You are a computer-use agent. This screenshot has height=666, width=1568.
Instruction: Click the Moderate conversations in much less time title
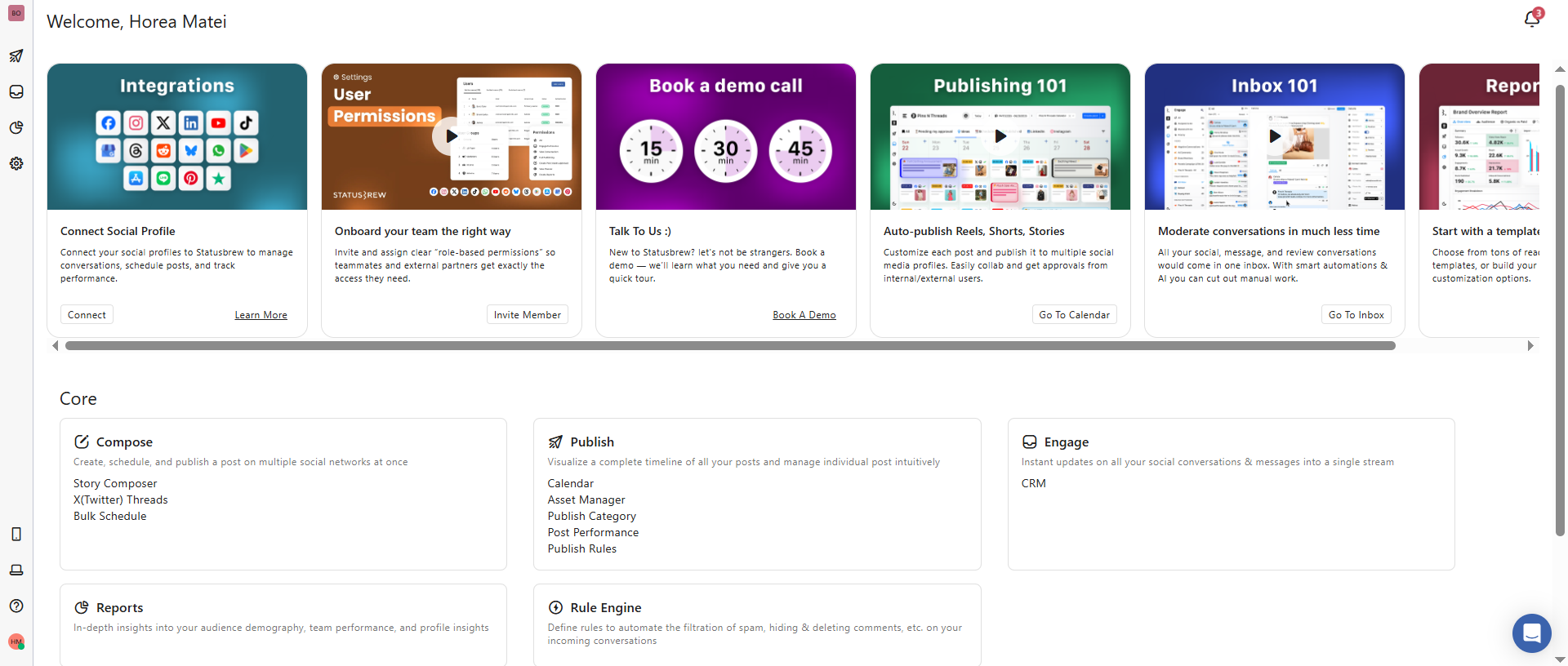coord(1269,231)
